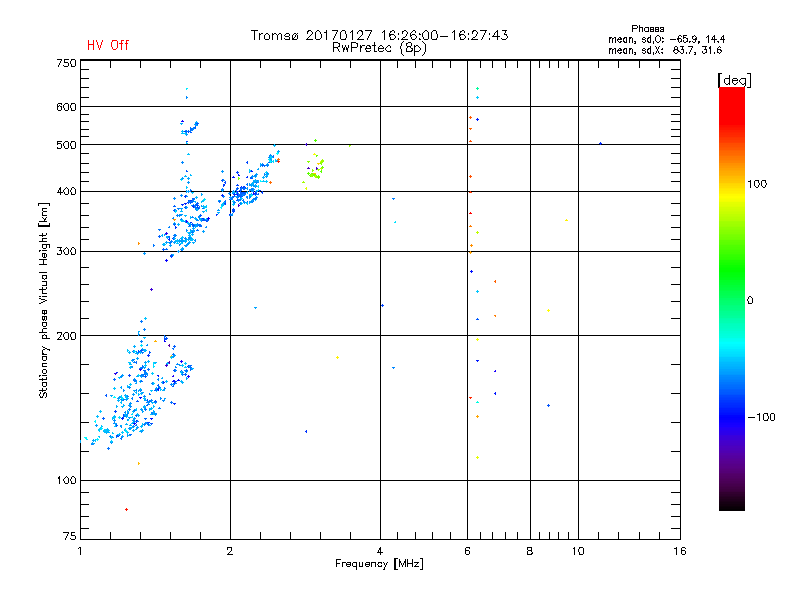Click the colorbar tick label "-100"
Viewport: 800px width, 600px height.
pyautogui.click(x=762, y=417)
